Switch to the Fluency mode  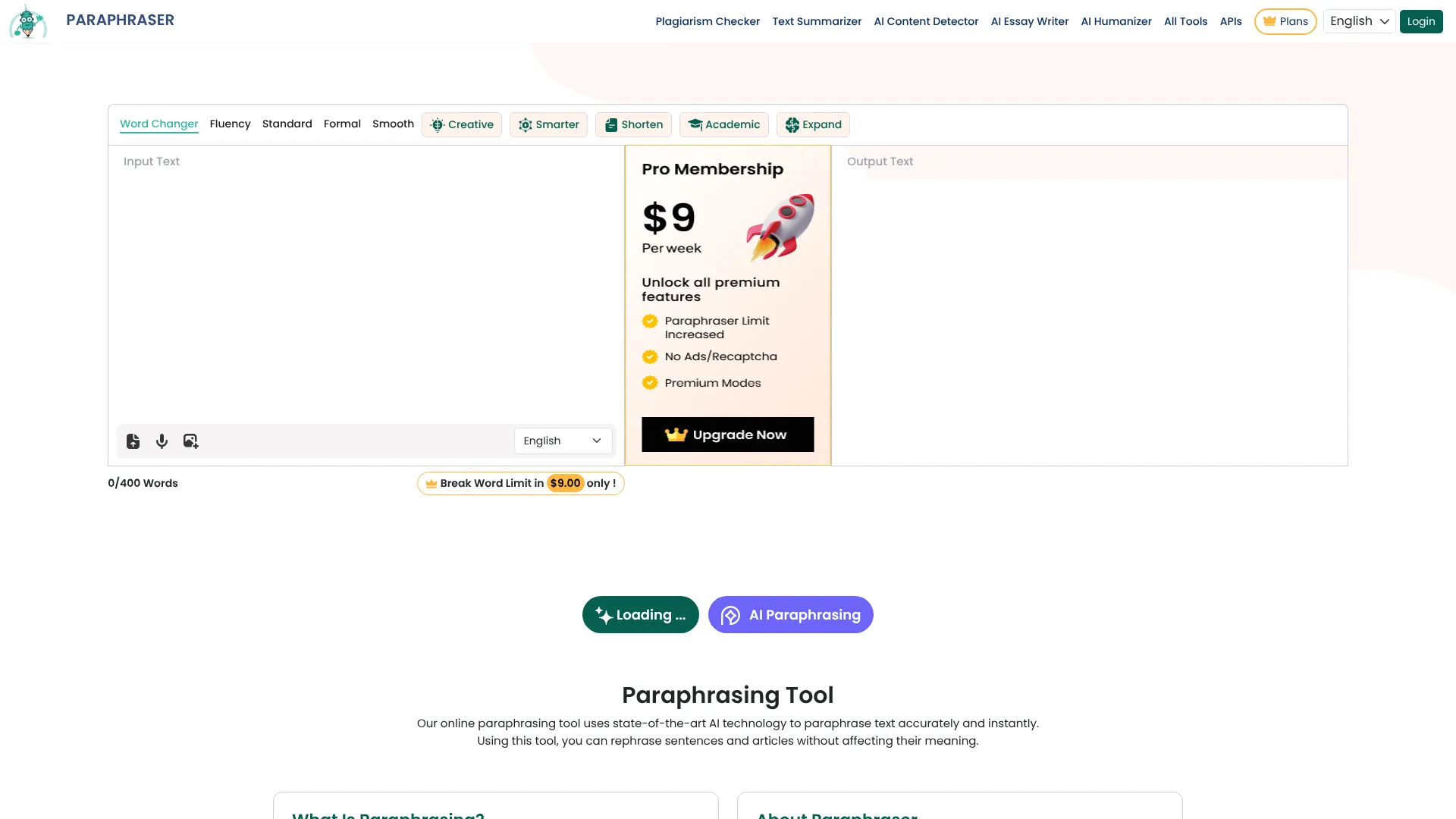[230, 124]
